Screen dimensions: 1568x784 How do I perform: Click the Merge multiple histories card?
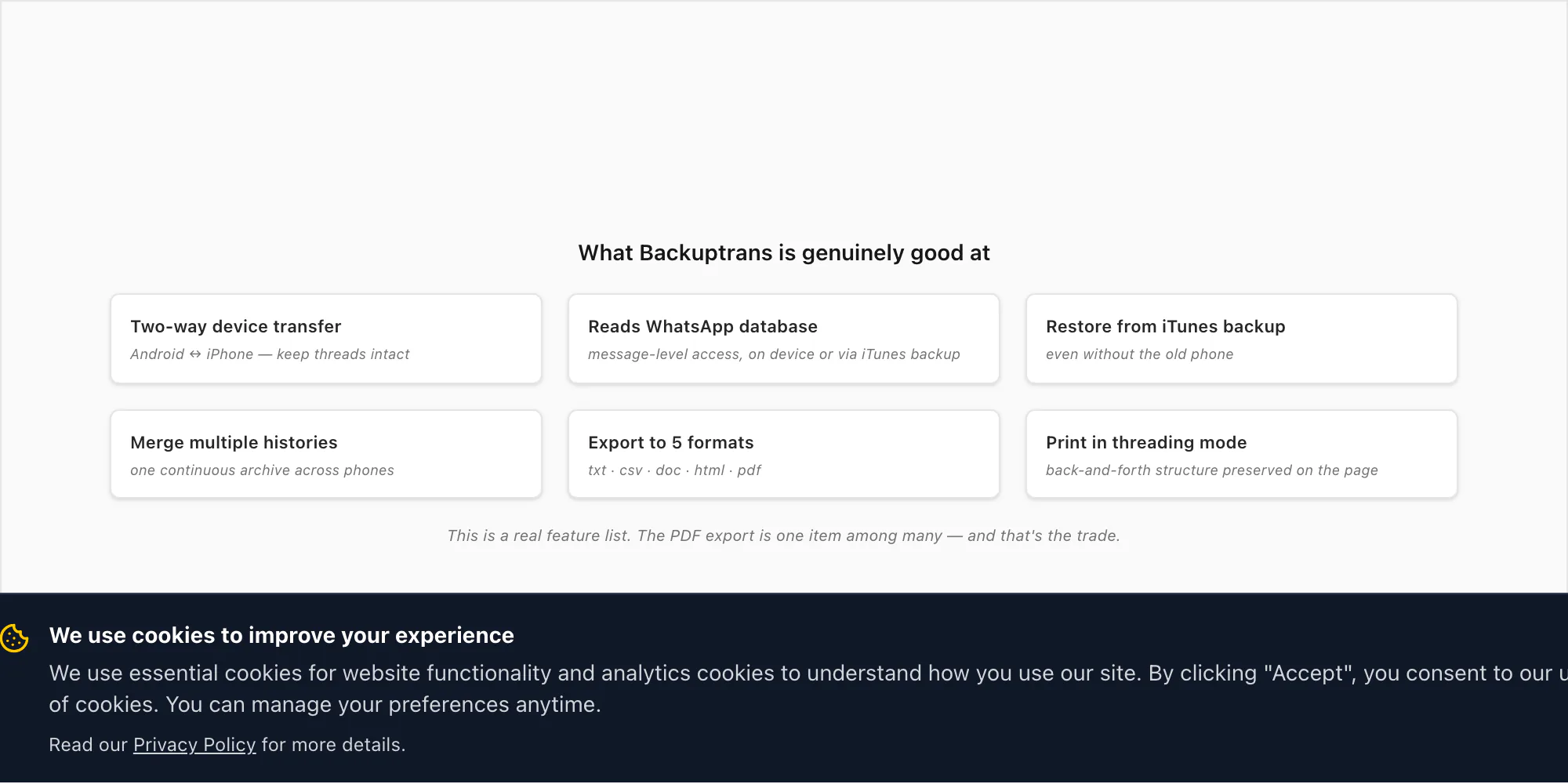(x=326, y=454)
